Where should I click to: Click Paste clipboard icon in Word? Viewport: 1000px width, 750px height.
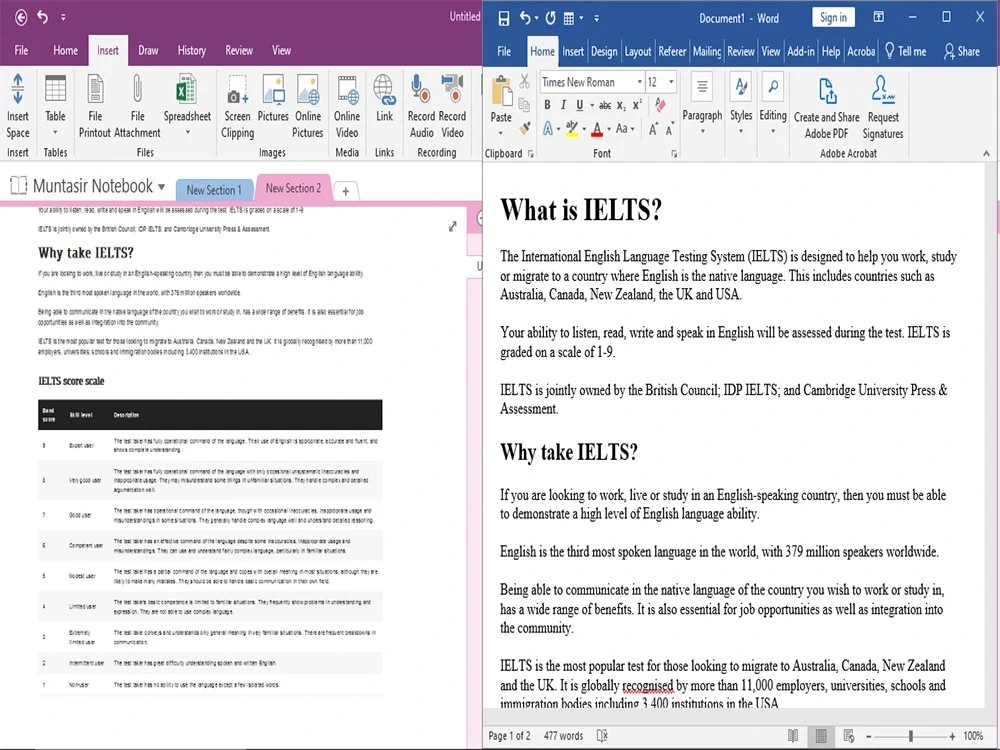click(501, 91)
